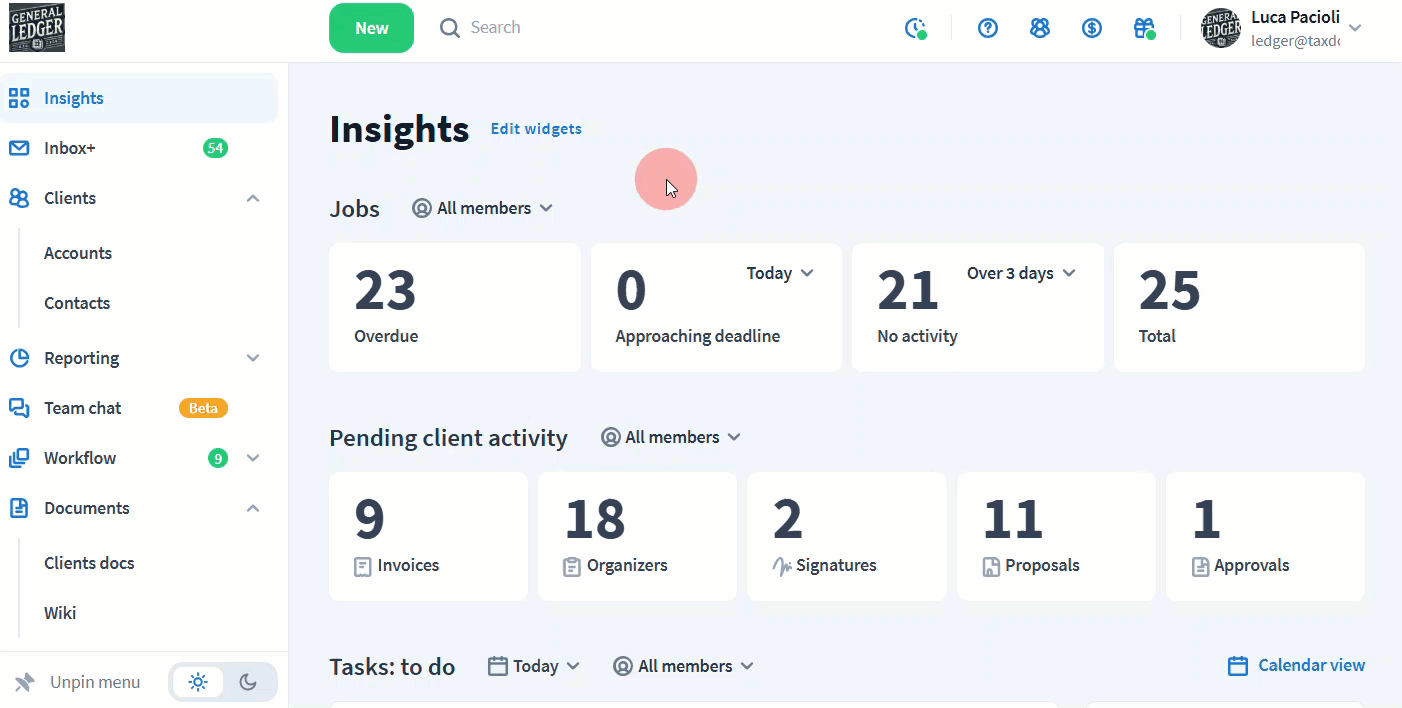Open Inbox+ from the sidebar
1402x708 pixels.
(x=70, y=148)
